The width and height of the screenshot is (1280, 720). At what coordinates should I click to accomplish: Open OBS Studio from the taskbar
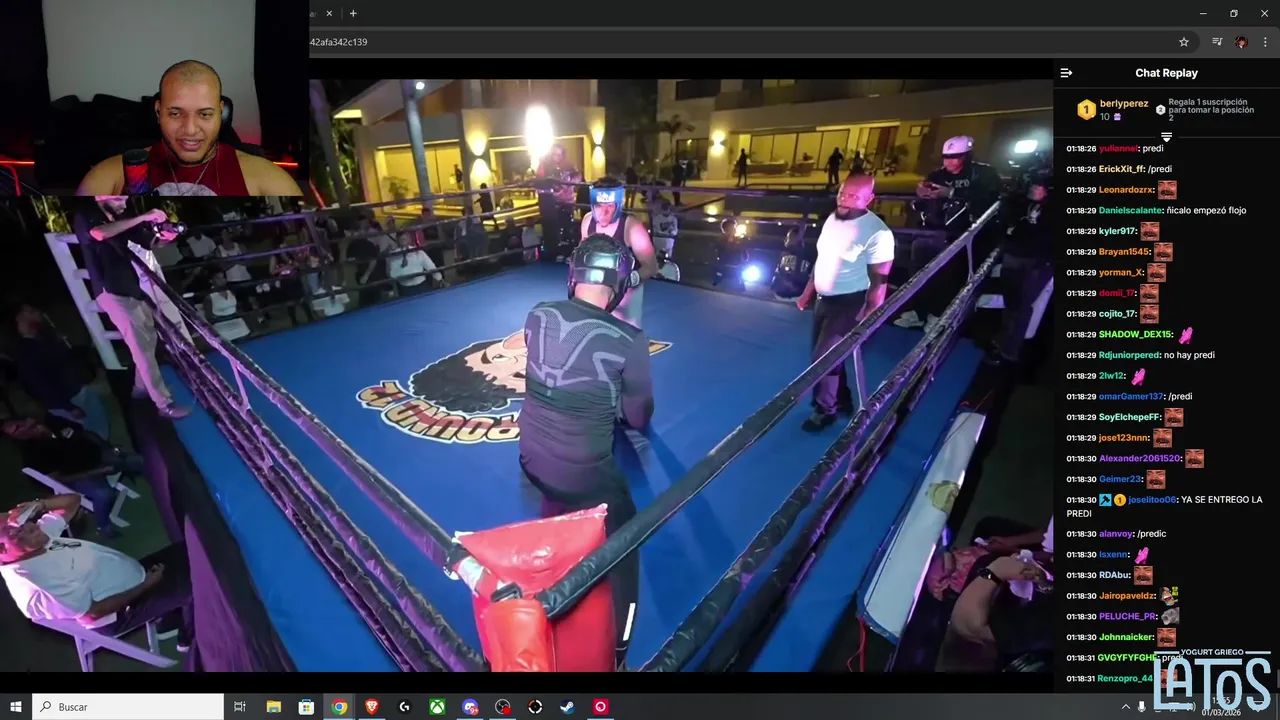pos(502,707)
